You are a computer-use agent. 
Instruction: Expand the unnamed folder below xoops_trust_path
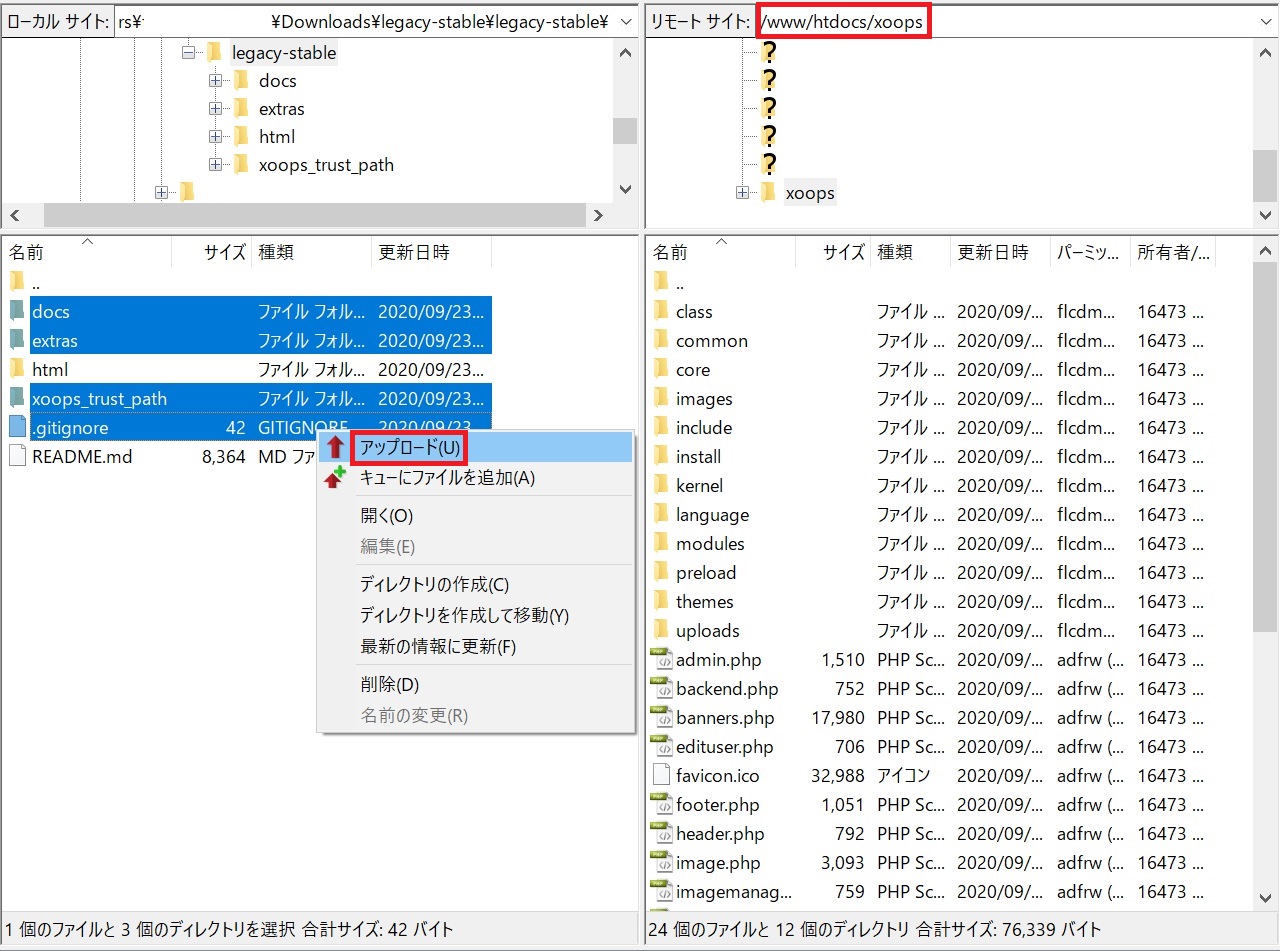(x=161, y=193)
